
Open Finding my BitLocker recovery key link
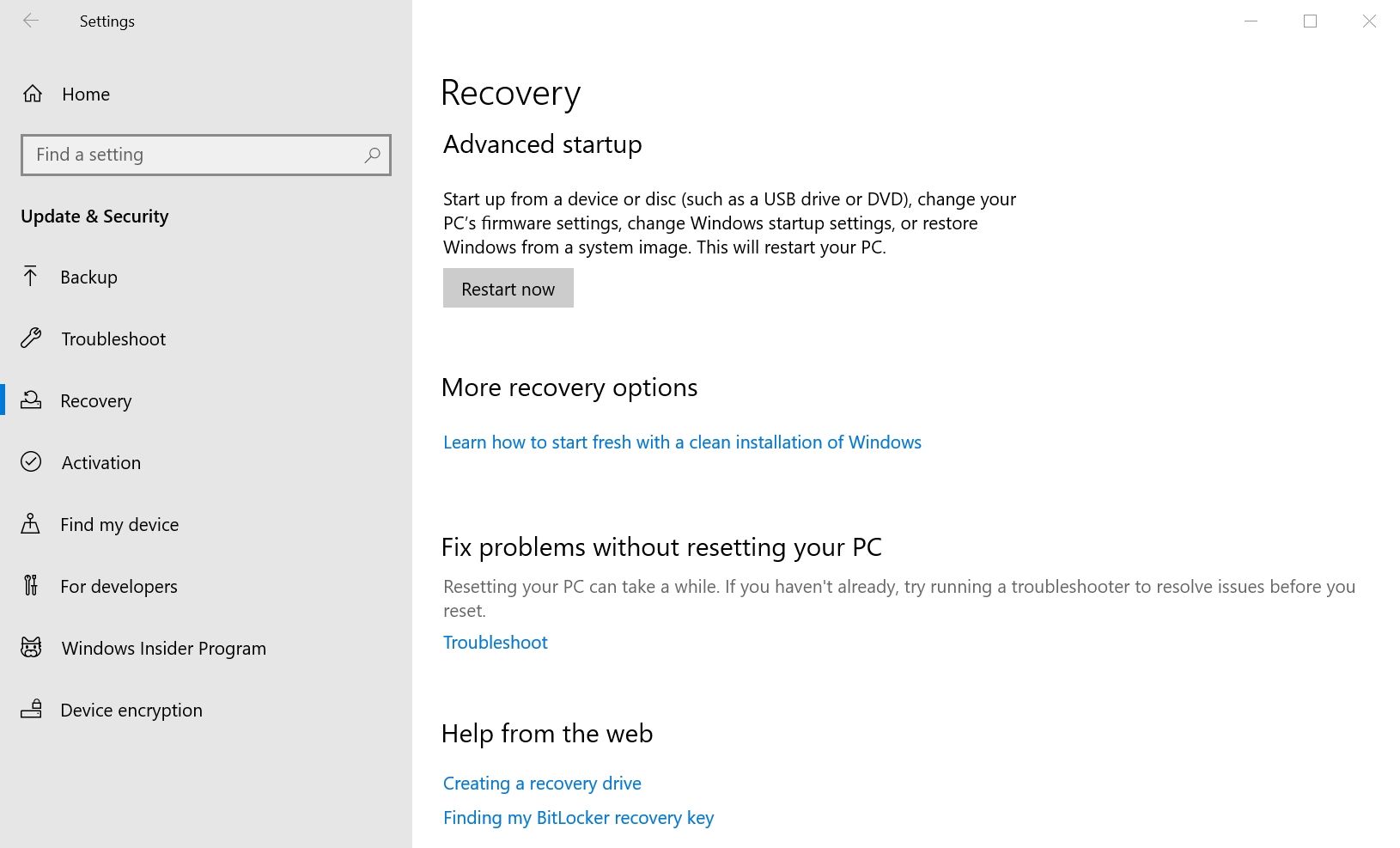pos(578,818)
